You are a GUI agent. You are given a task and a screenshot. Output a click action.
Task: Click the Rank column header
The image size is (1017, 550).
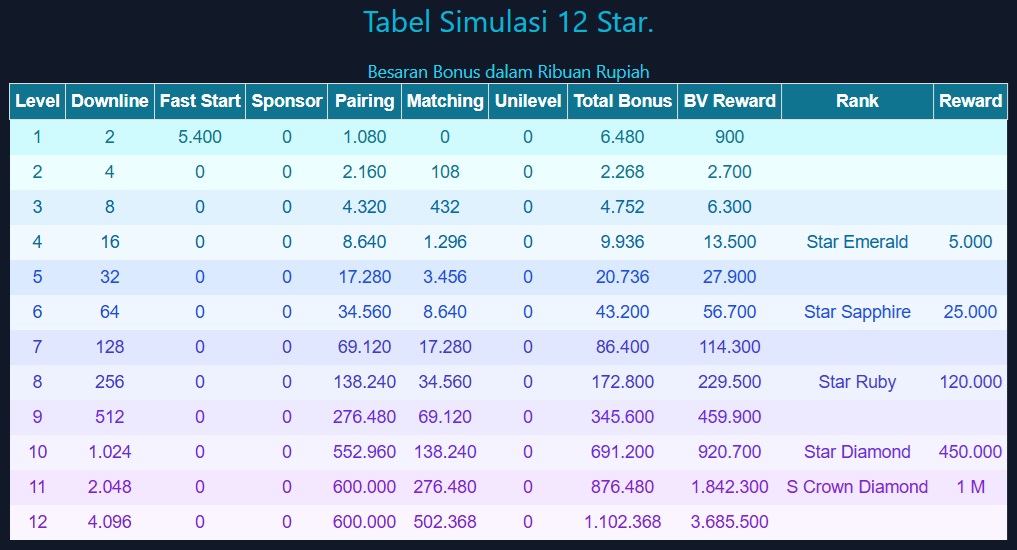tap(858, 101)
